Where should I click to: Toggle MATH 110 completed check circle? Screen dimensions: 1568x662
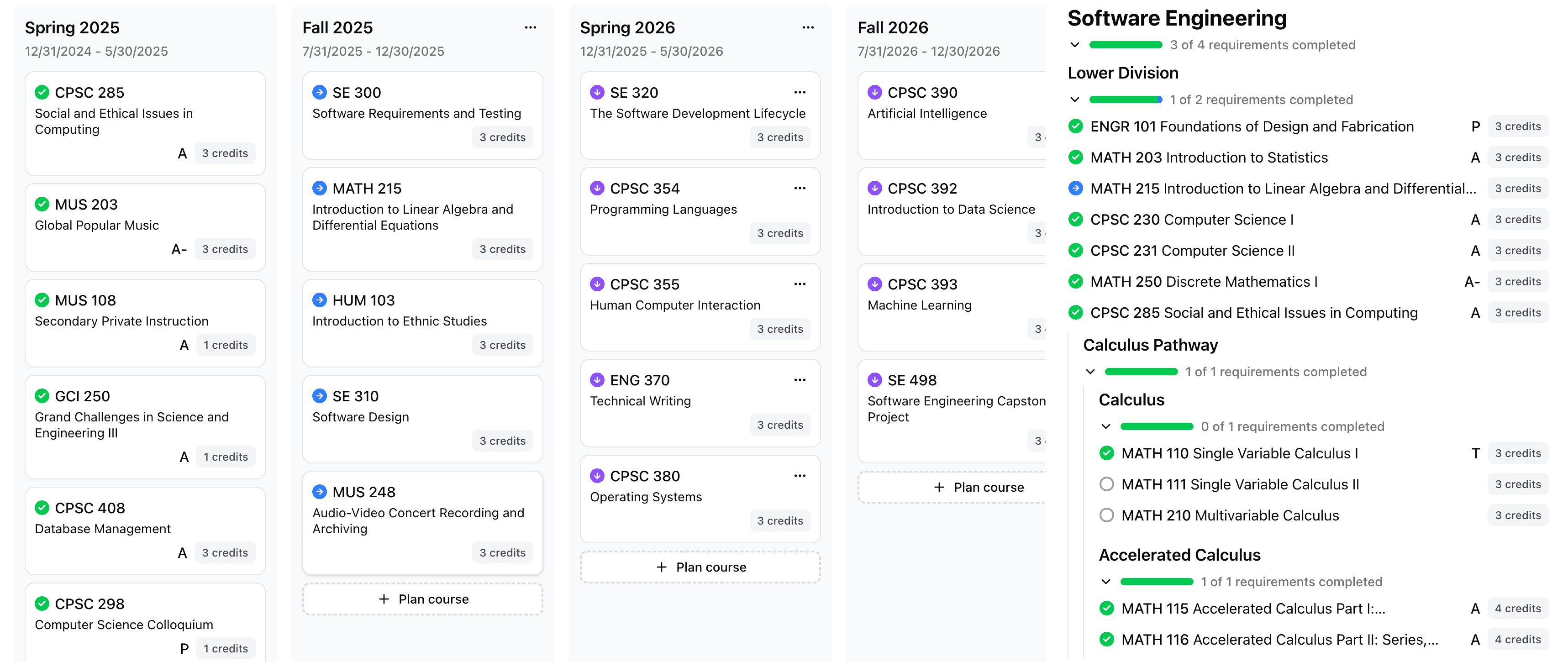pyautogui.click(x=1107, y=453)
